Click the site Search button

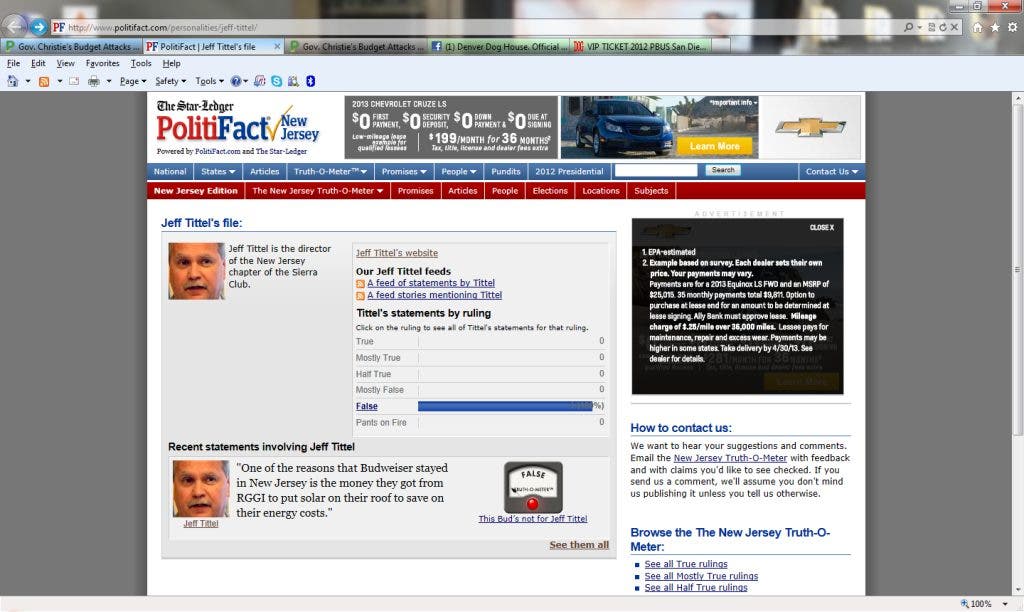(x=723, y=170)
